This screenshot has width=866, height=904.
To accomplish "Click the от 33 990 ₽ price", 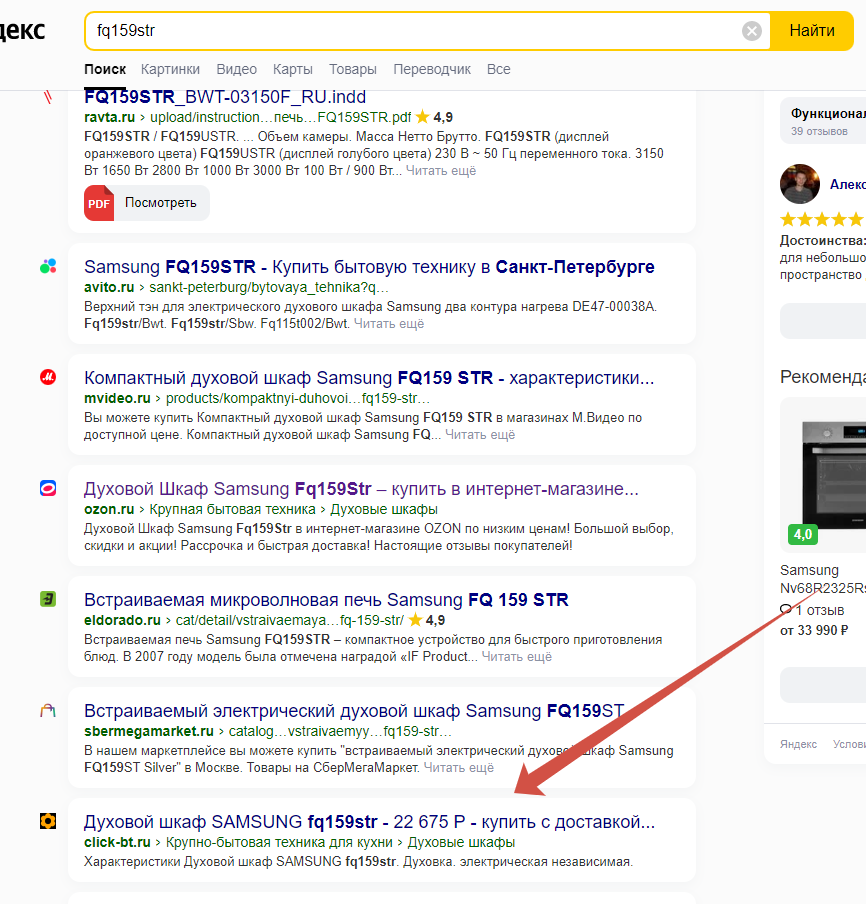I will click(x=814, y=631).
